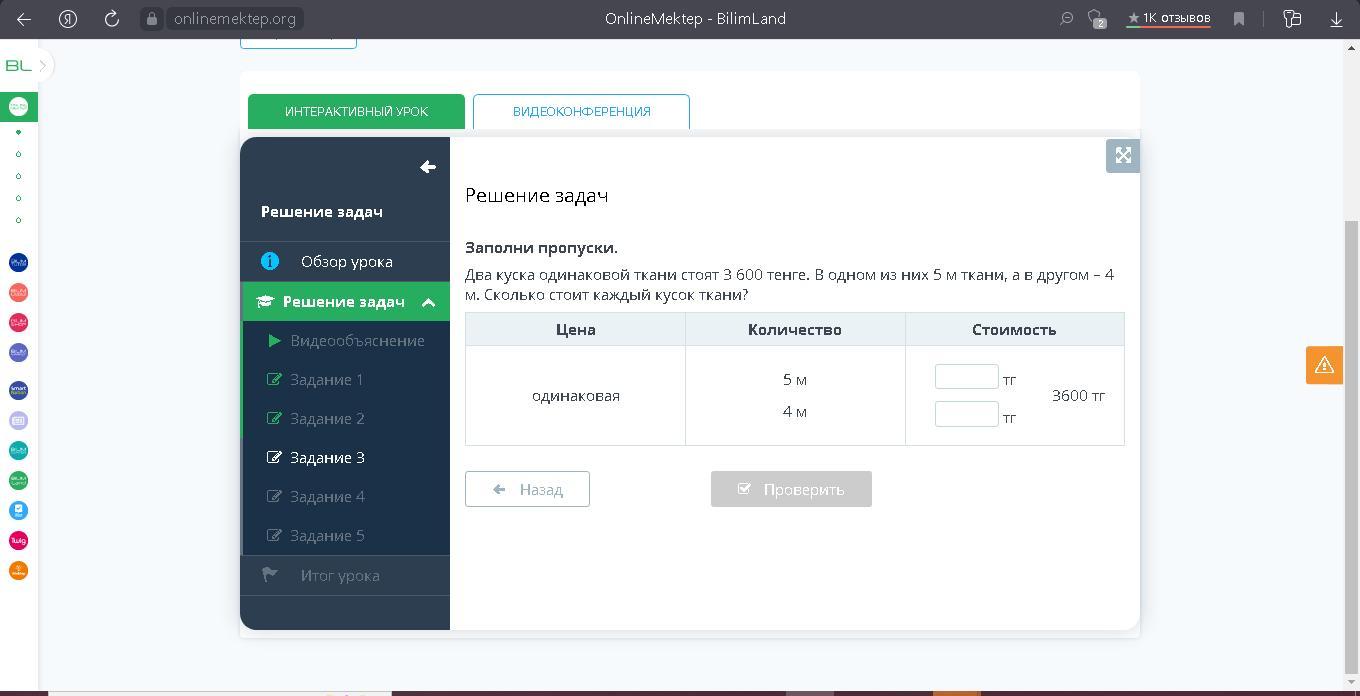Open the Twig sidebar icon
1360x696 pixels.
[x=18, y=540]
